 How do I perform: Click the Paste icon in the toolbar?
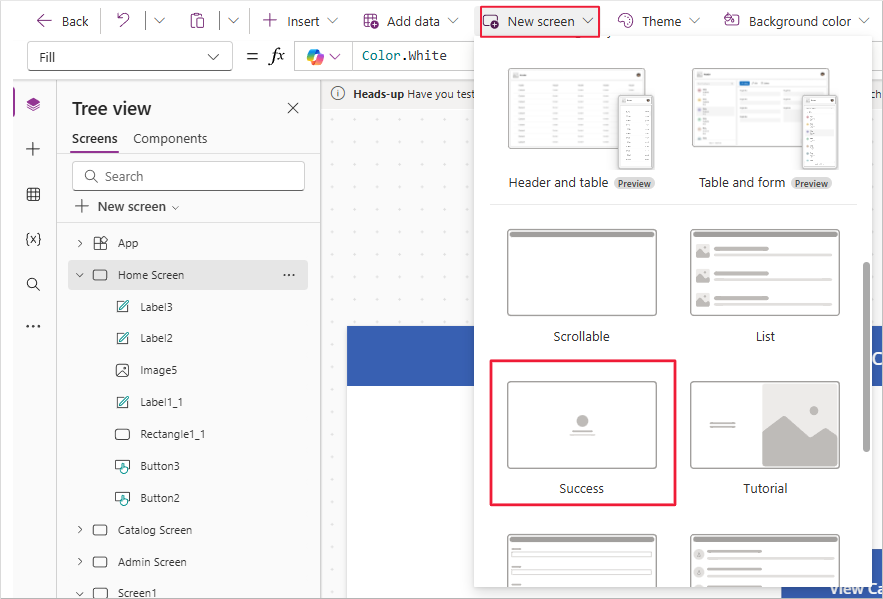(197, 20)
